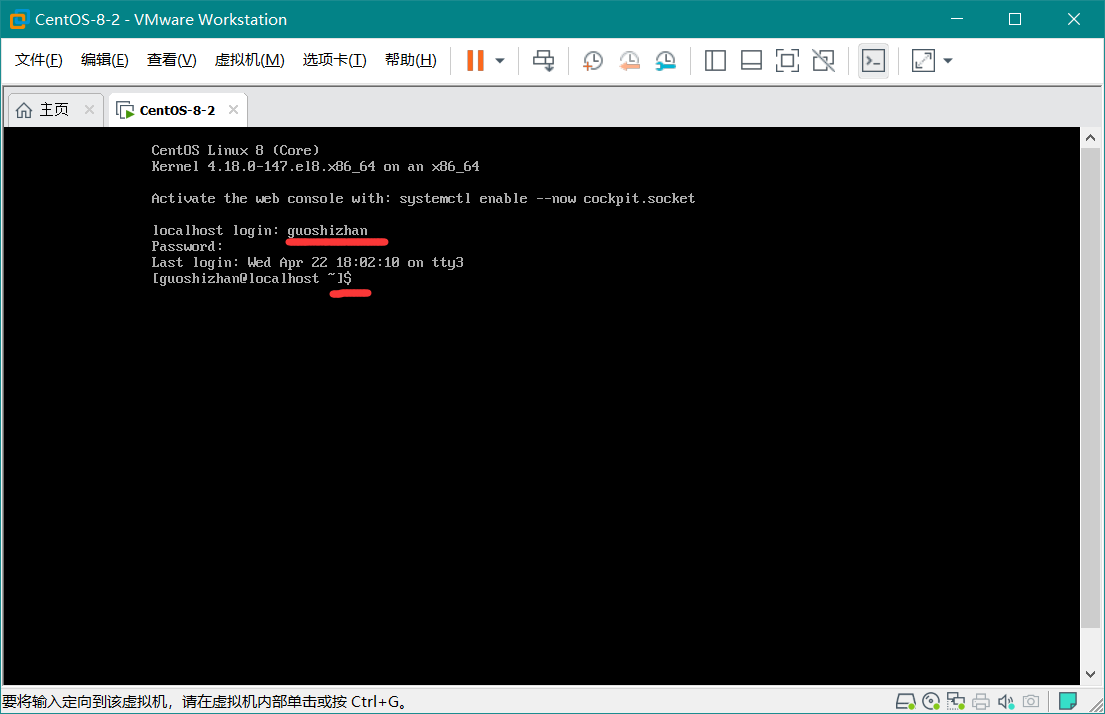The width and height of the screenshot is (1105, 714).
Task: Click the network adapter status icon
Action: tap(956, 701)
